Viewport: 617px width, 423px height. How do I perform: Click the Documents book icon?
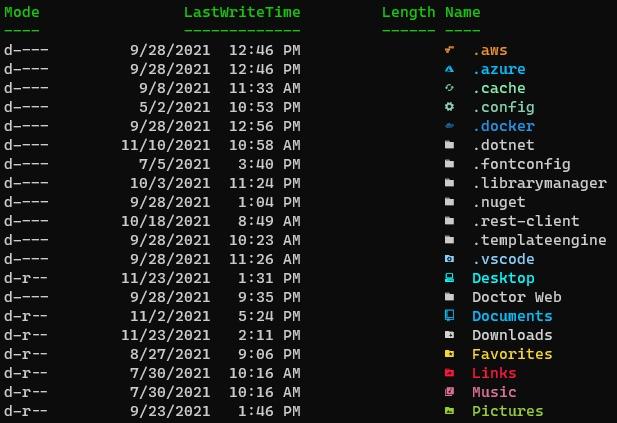click(x=449, y=316)
